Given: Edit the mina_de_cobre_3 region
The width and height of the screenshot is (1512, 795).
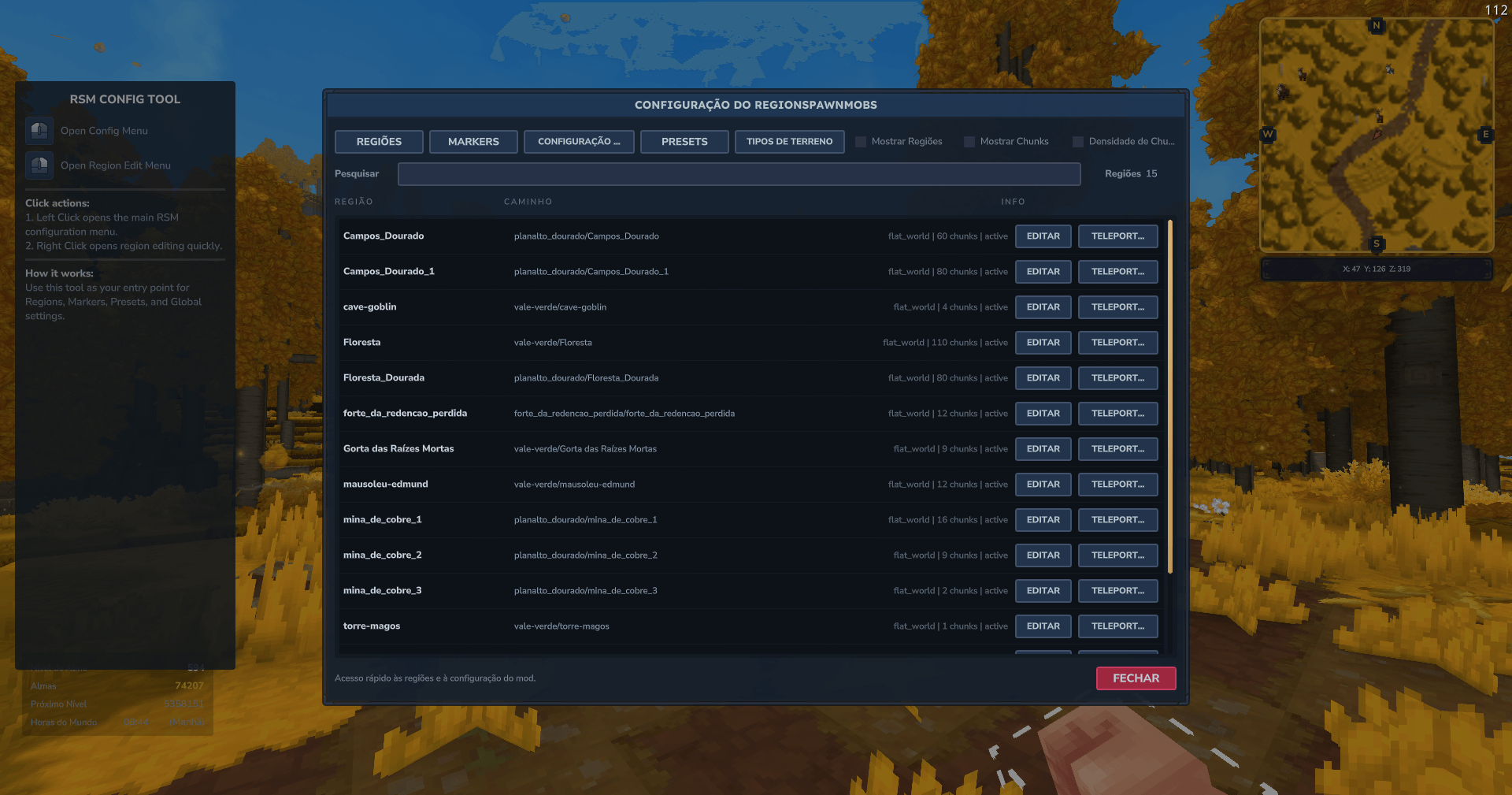Looking at the screenshot, I should (x=1043, y=591).
